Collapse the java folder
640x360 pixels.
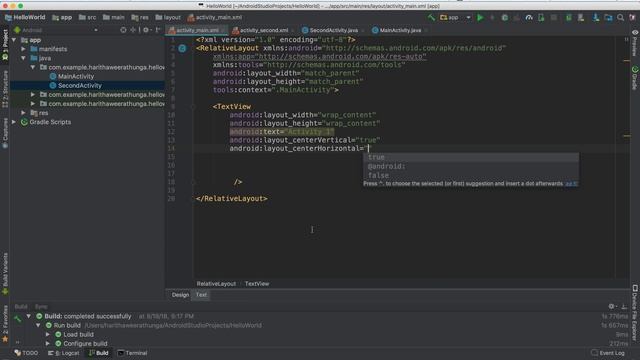pos(23,58)
